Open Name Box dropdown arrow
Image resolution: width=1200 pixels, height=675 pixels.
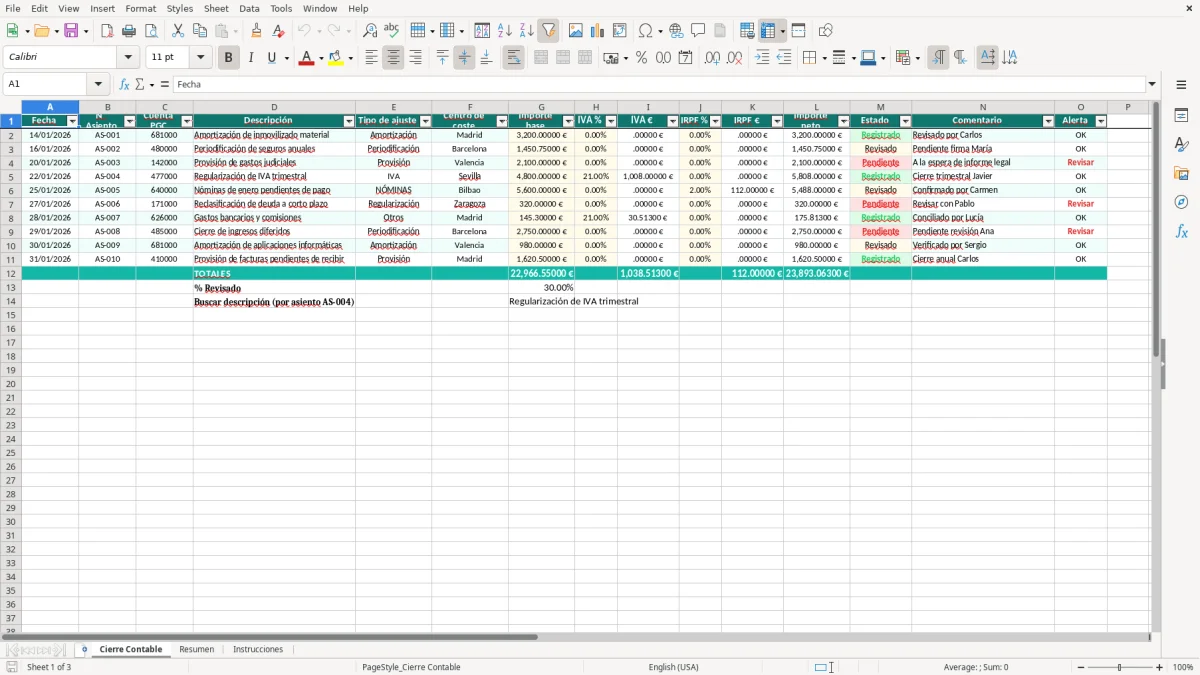pyautogui.click(x=98, y=84)
